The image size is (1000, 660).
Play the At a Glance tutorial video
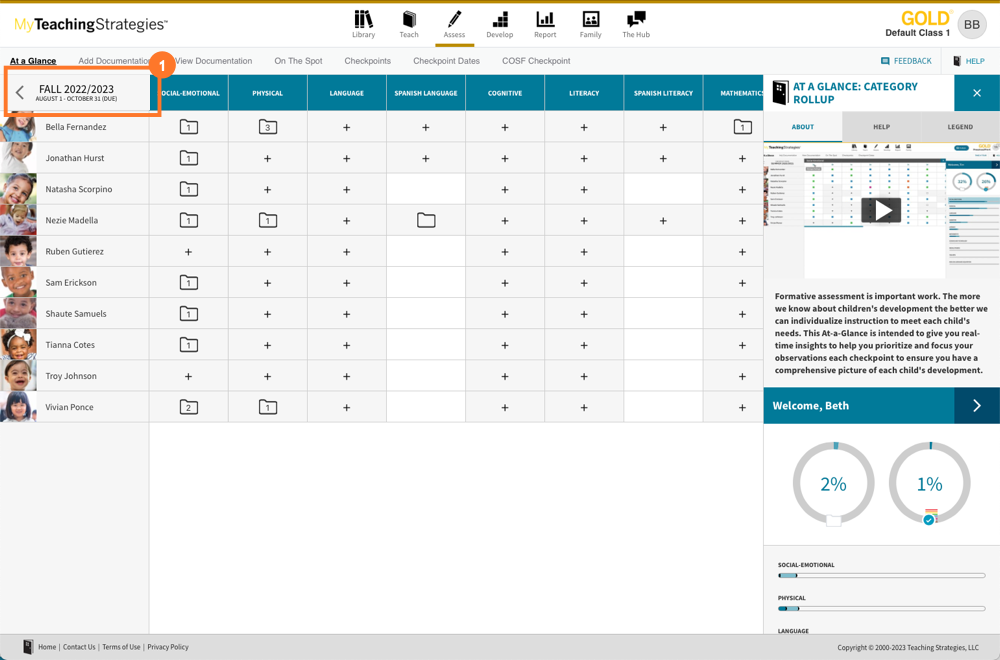click(x=881, y=210)
